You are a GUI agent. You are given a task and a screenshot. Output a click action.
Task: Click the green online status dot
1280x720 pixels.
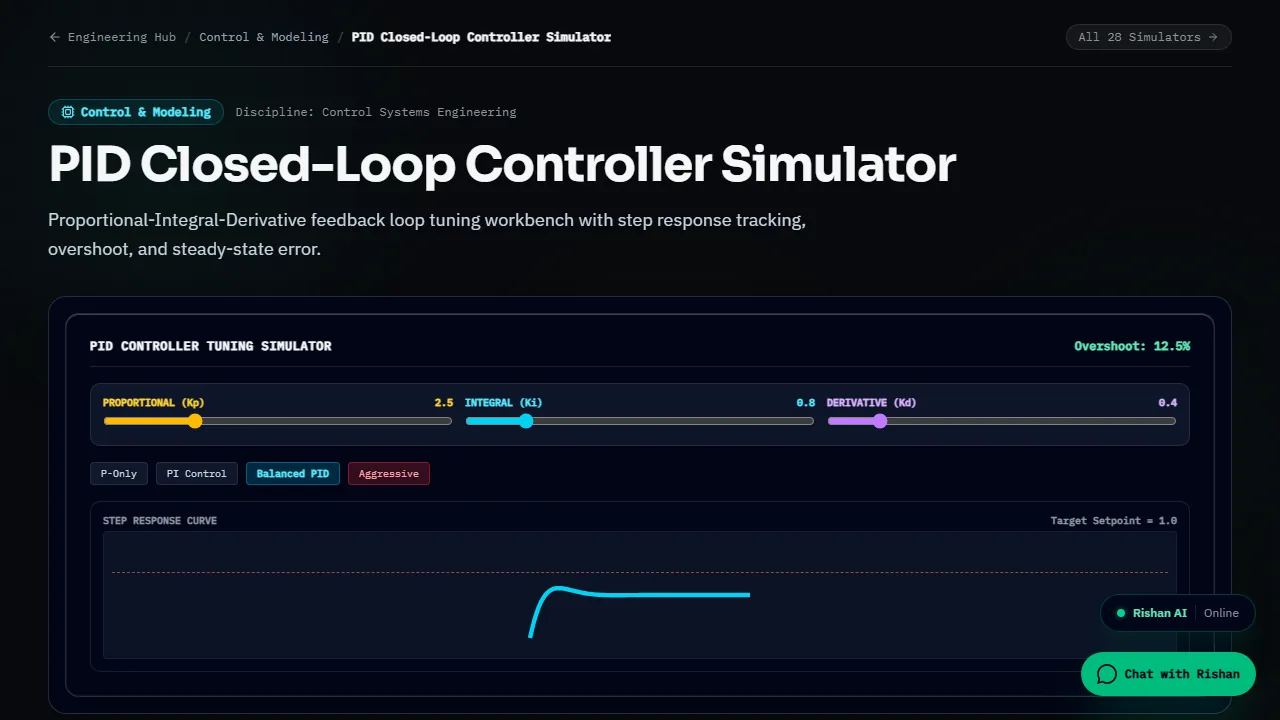pos(1121,613)
